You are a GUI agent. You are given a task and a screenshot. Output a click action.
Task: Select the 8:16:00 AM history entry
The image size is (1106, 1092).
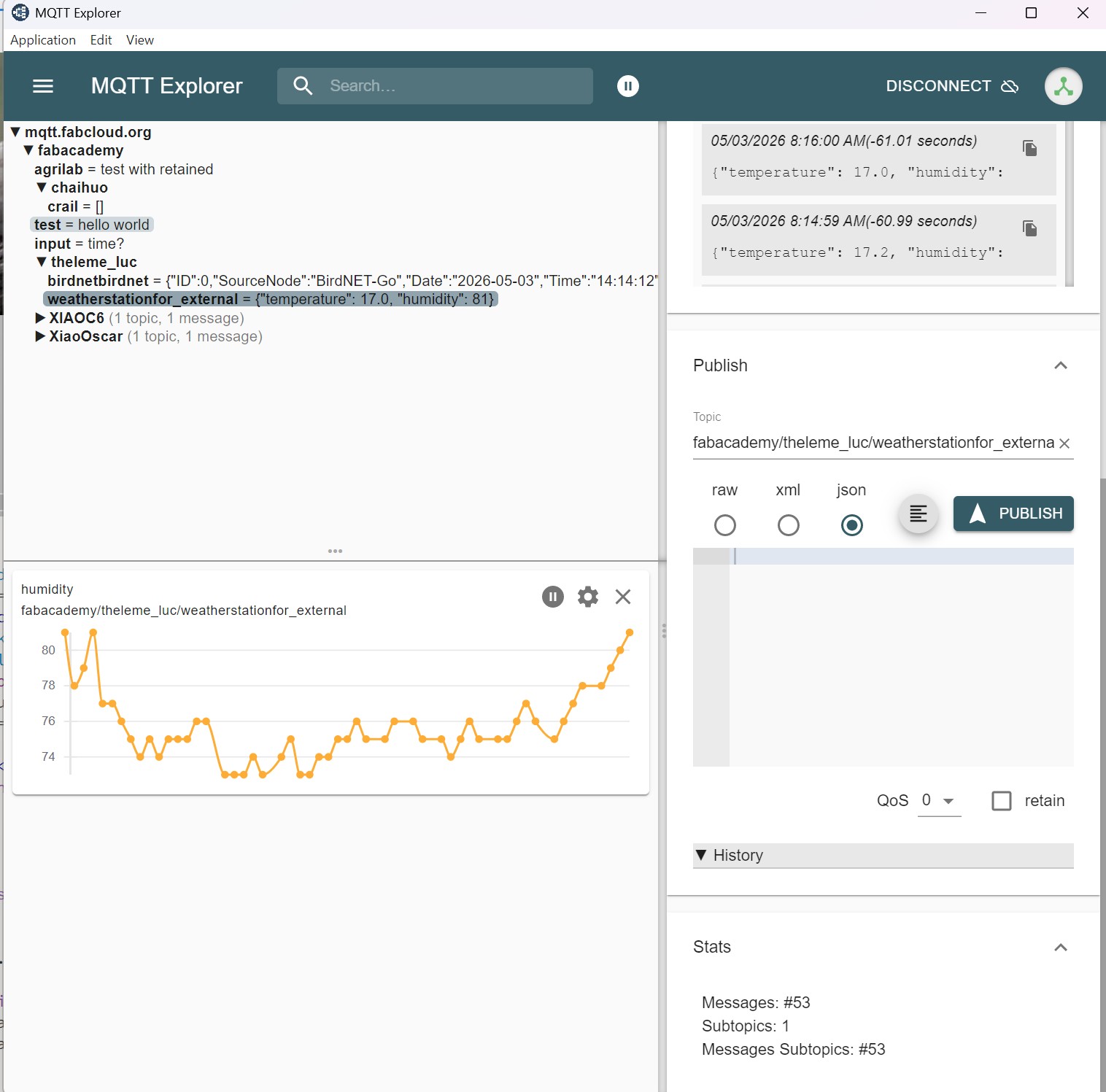(x=878, y=159)
